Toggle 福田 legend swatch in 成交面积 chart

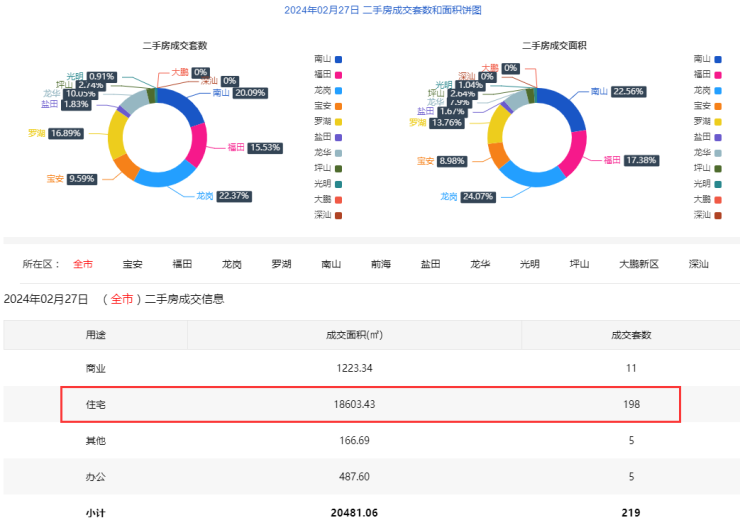pyautogui.click(x=718, y=75)
